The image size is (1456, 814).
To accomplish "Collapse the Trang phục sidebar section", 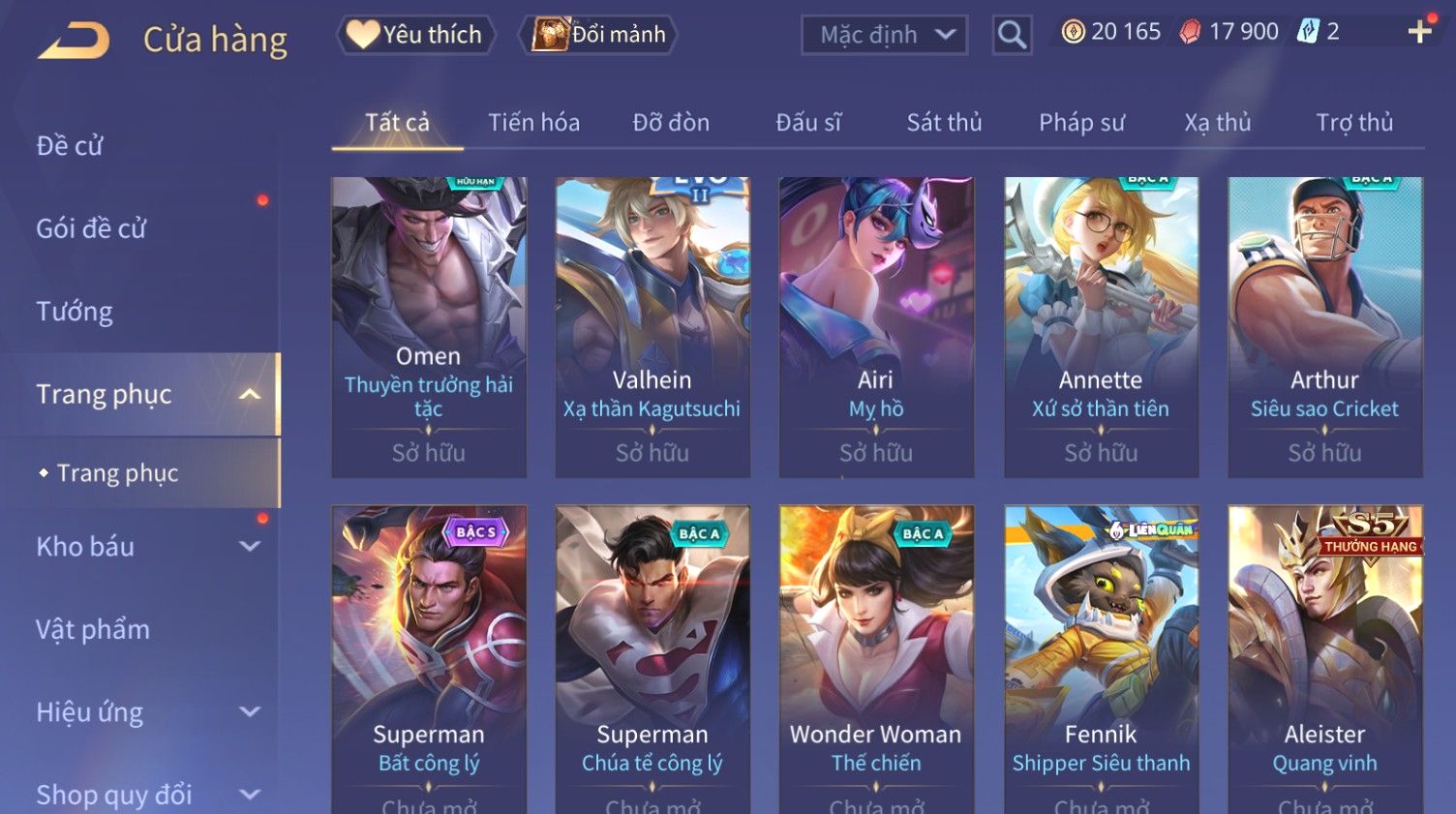I will [250, 394].
